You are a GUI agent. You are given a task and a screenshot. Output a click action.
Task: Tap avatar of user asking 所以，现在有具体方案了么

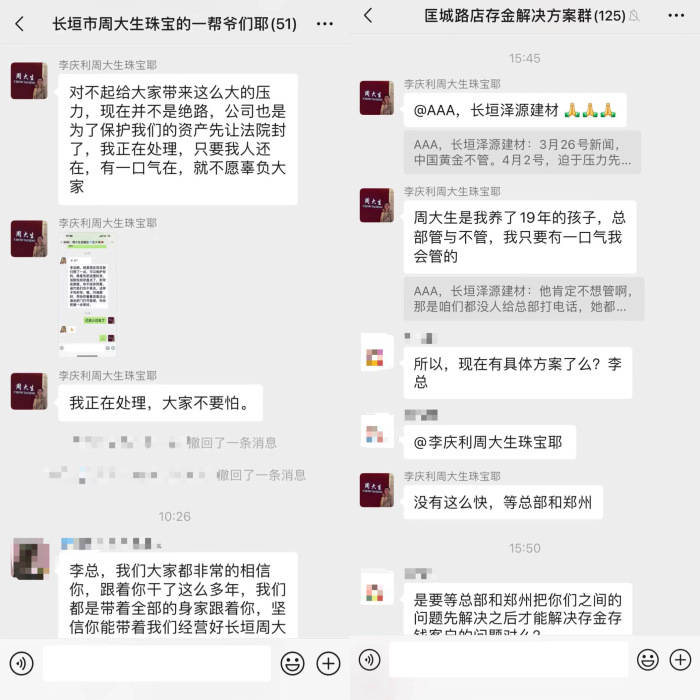[376, 356]
